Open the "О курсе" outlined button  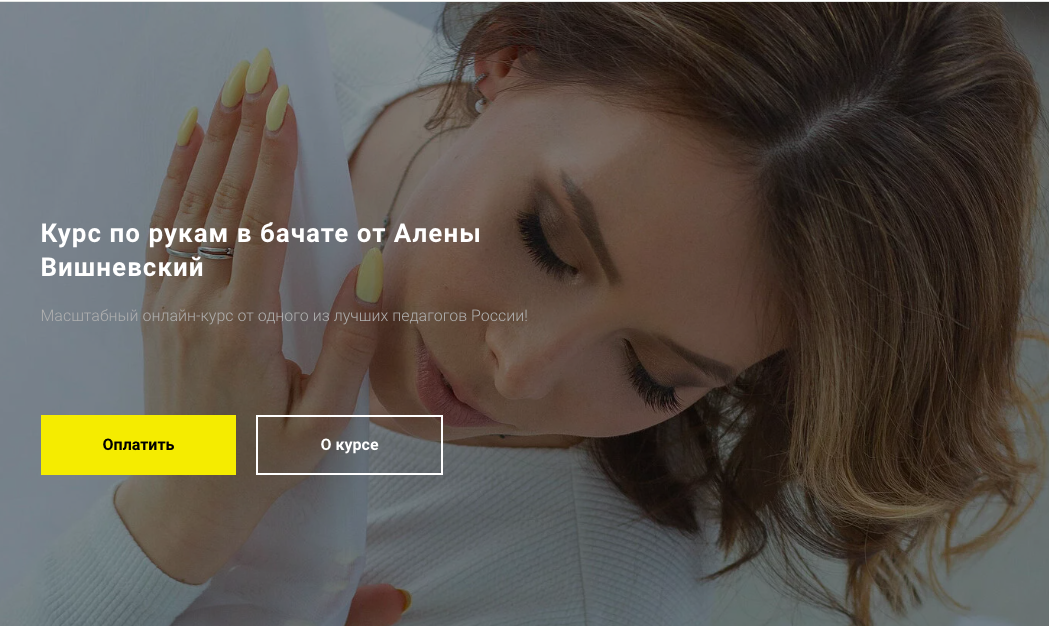tap(349, 445)
